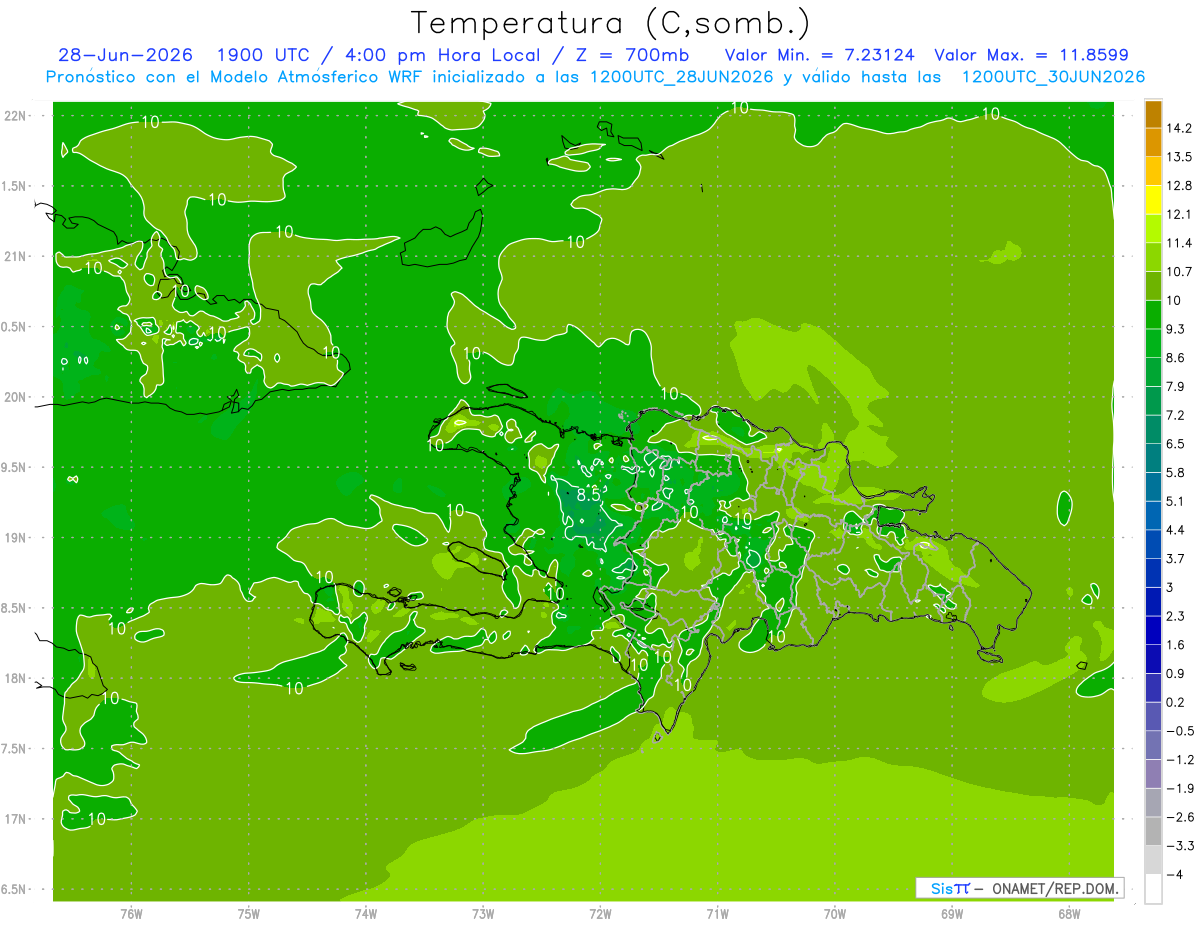Pick the yellow swatch between 12.1 and 12.8

point(1153,200)
